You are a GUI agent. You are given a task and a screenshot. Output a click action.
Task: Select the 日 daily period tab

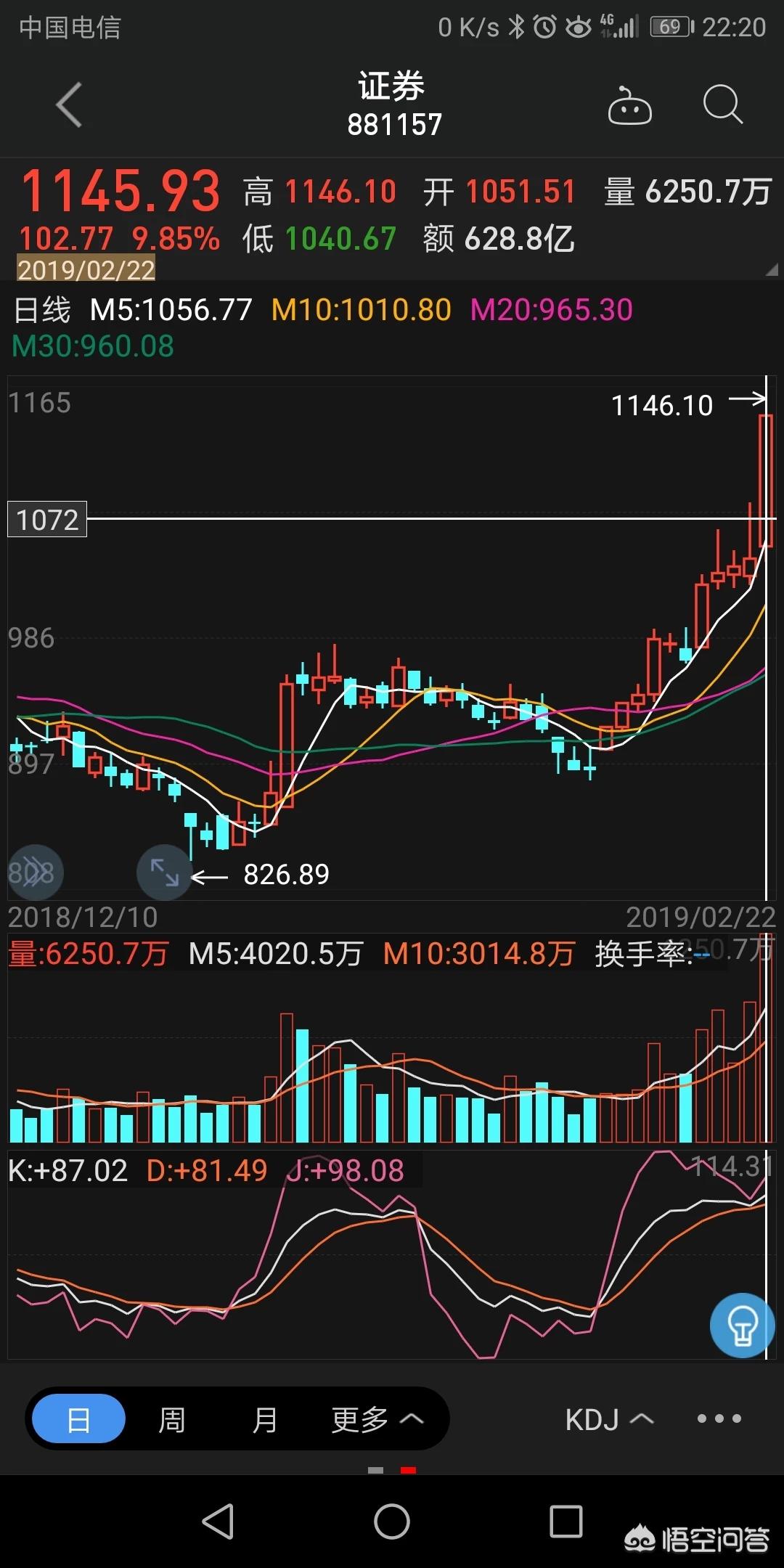point(79,1418)
